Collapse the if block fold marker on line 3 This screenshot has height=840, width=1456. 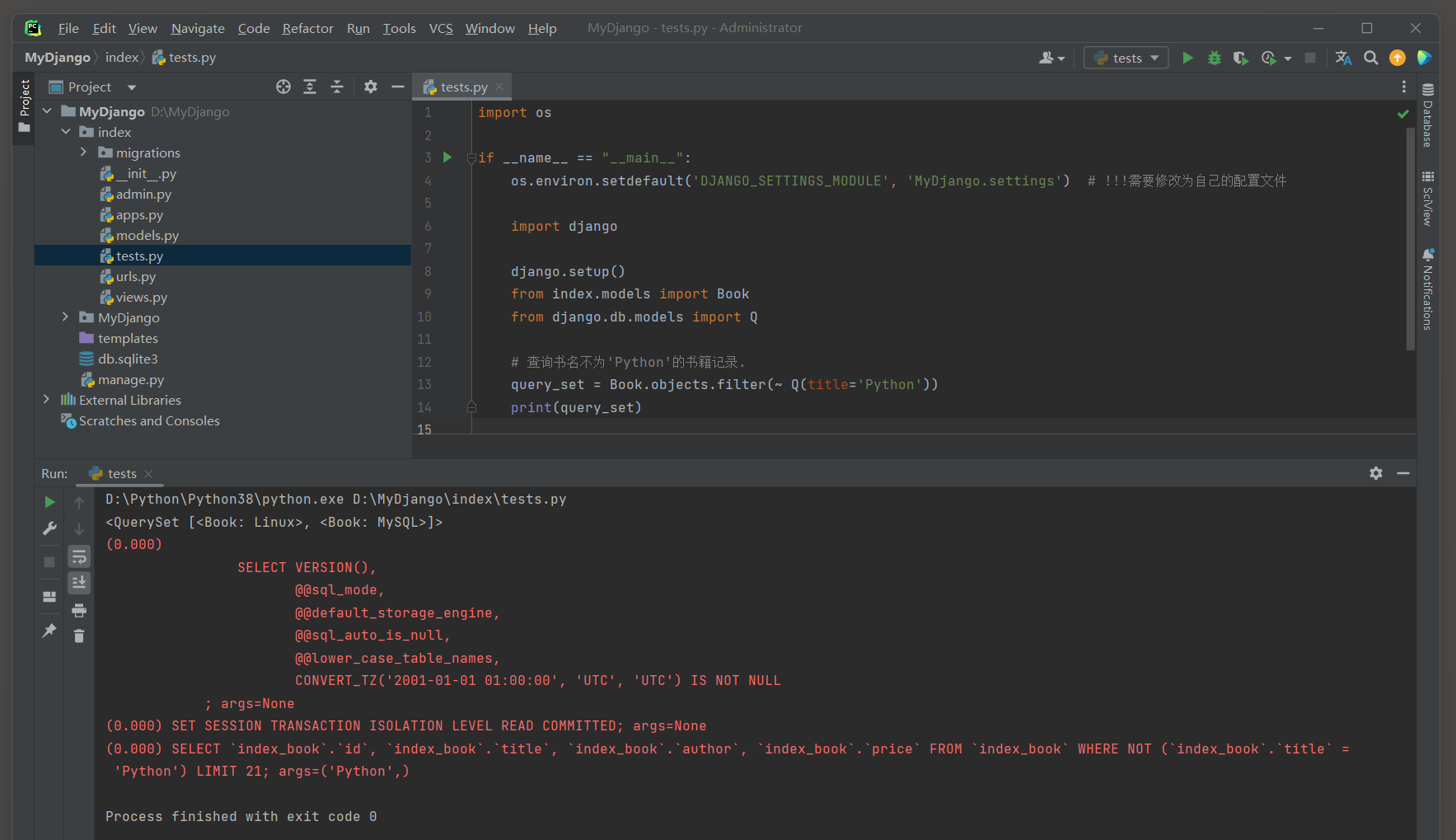(x=471, y=157)
